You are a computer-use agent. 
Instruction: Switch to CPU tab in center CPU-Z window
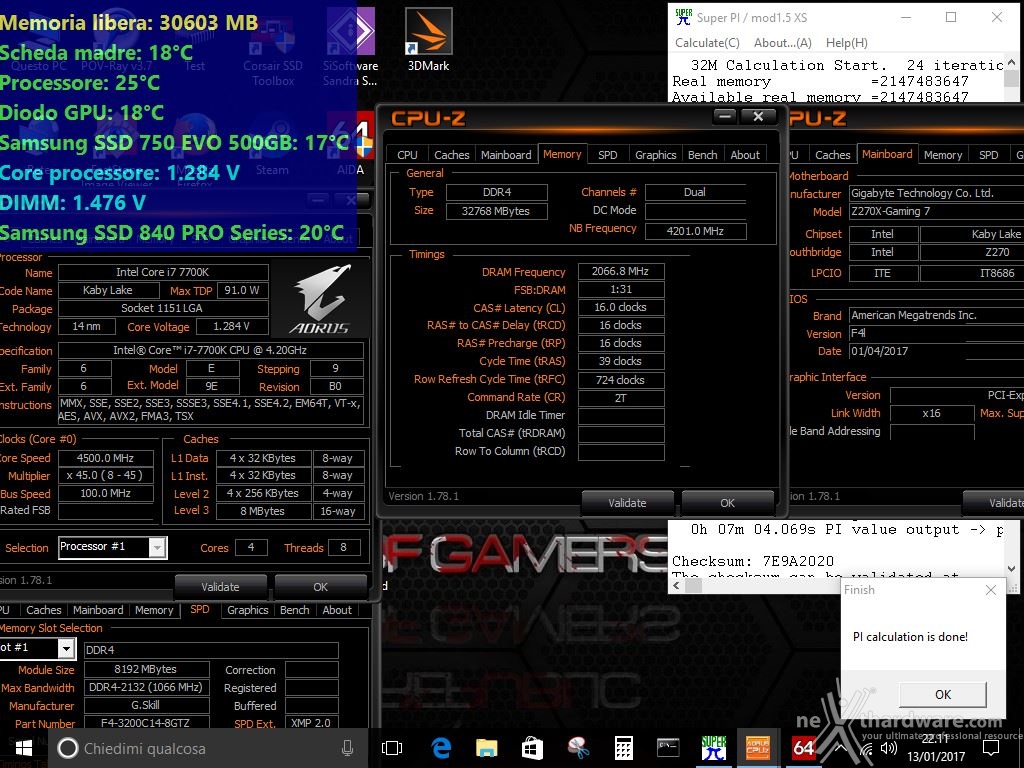(x=407, y=155)
